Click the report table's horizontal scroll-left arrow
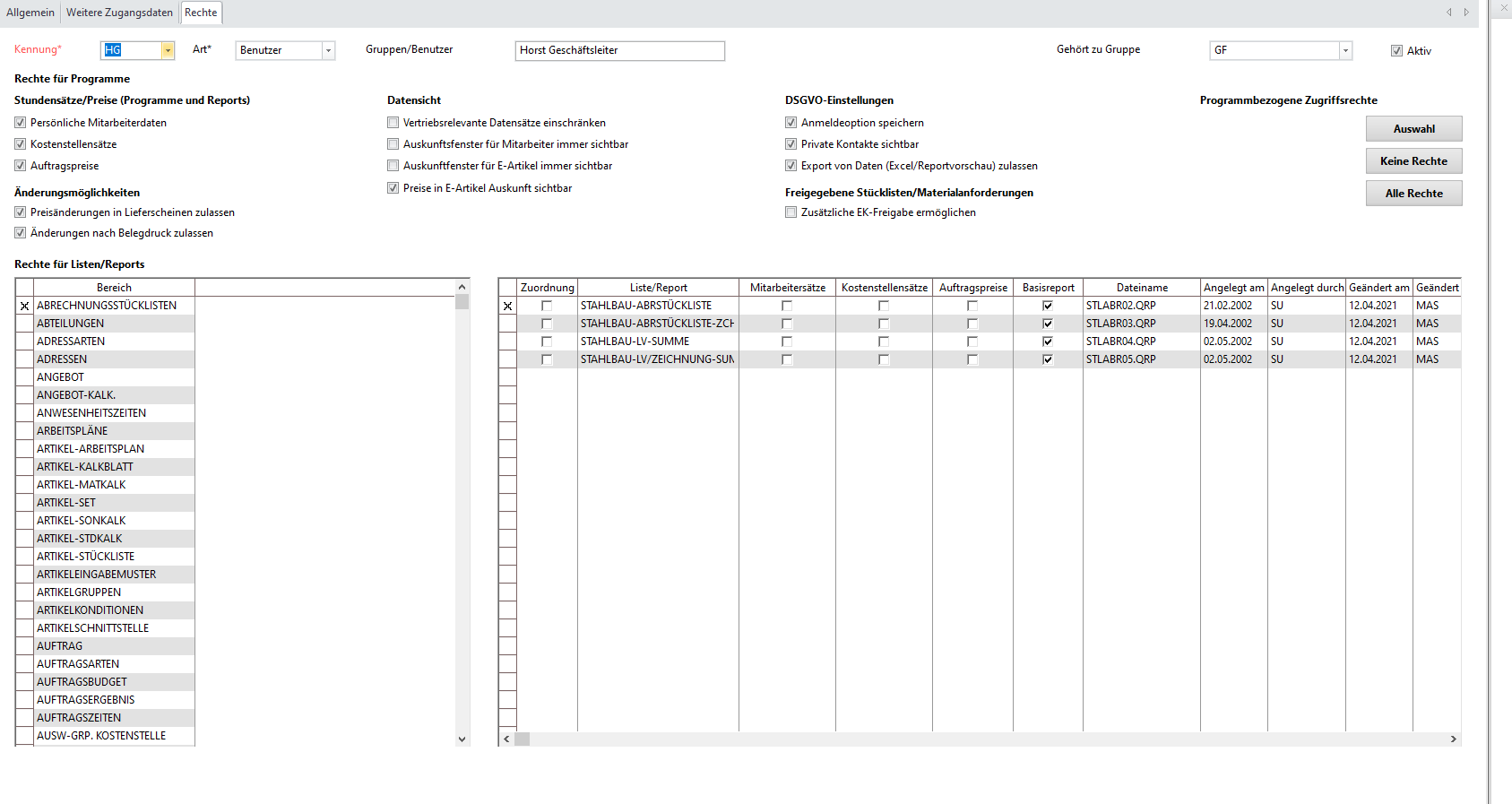The image size is (1512, 804). [506, 739]
